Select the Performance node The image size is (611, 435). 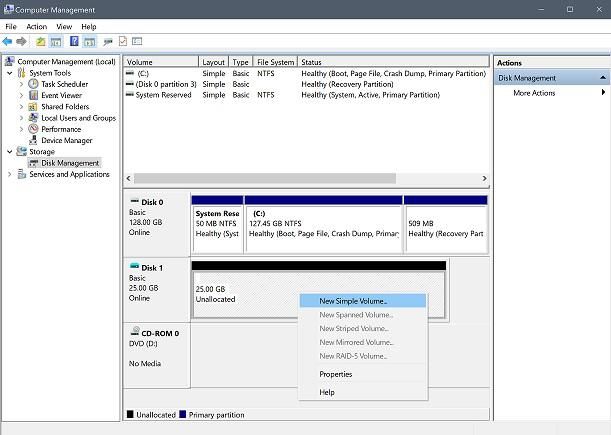pyautogui.click(x=61, y=129)
